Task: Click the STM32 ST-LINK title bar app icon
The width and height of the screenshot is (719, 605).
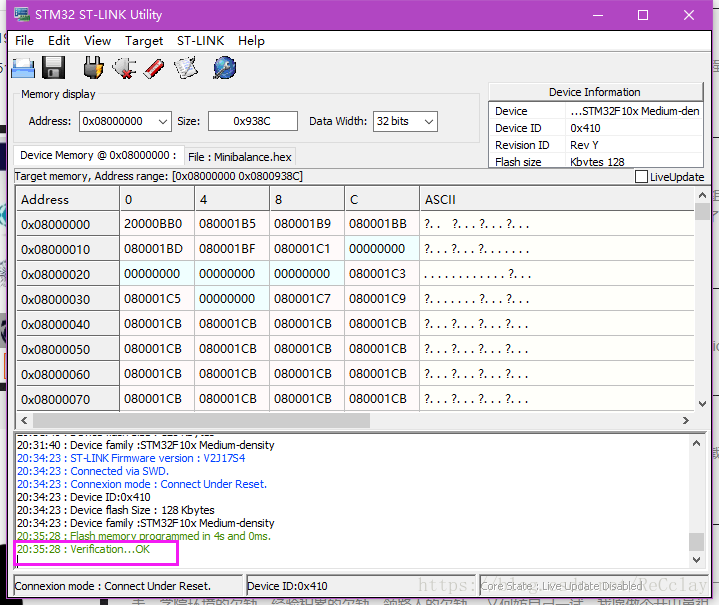Action: [22, 15]
